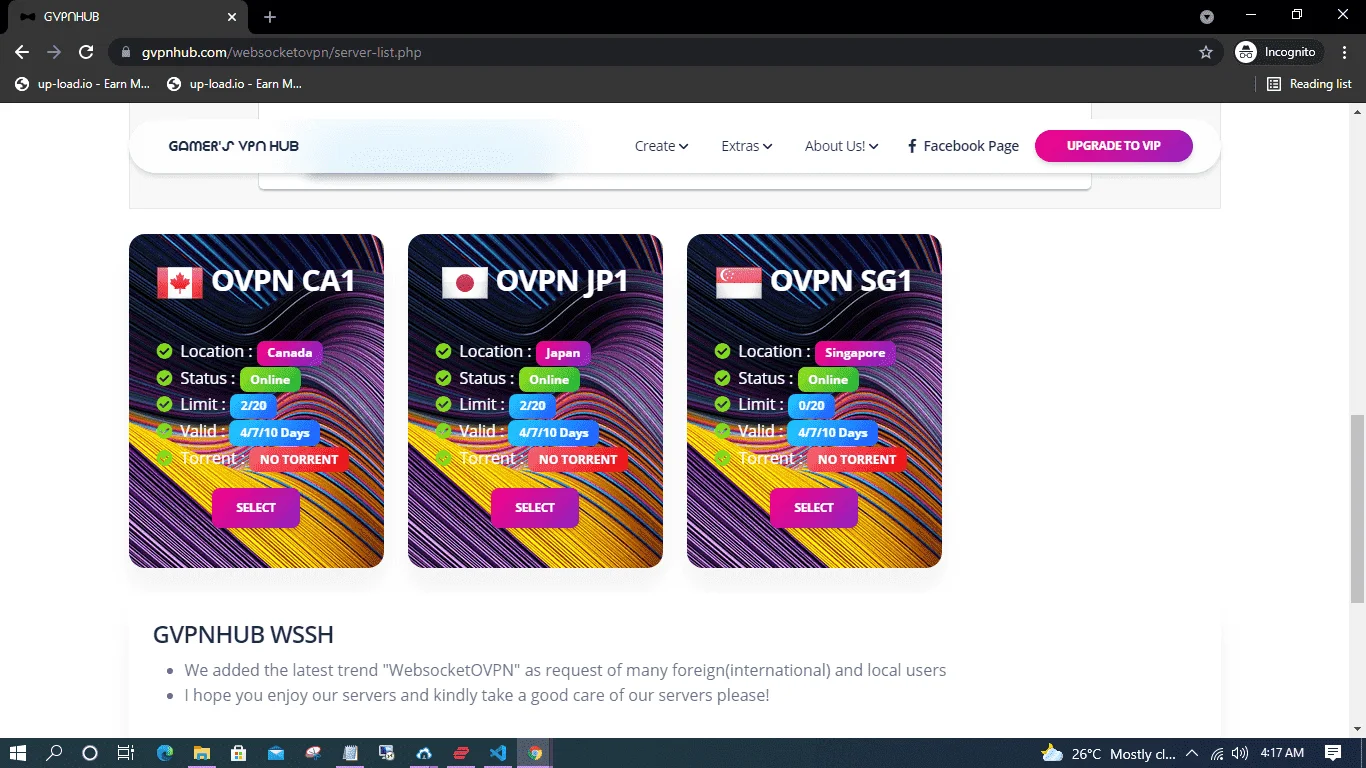Go back using the browser back arrow
Viewport: 1366px width, 768px height.
tap(22, 52)
